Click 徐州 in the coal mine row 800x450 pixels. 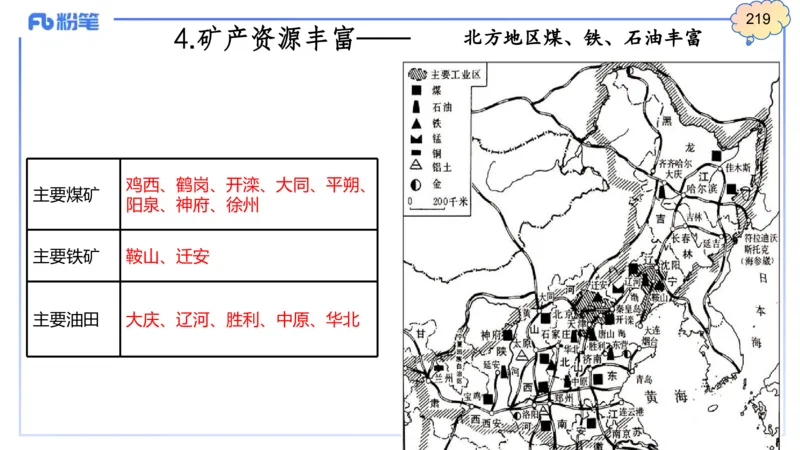pos(242,205)
